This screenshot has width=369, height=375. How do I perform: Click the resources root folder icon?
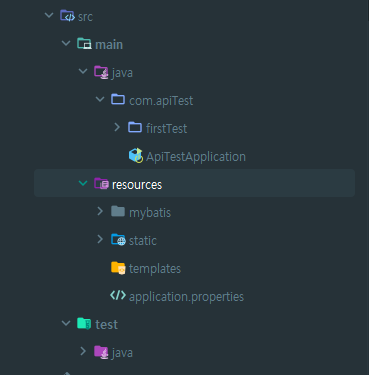coord(101,183)
